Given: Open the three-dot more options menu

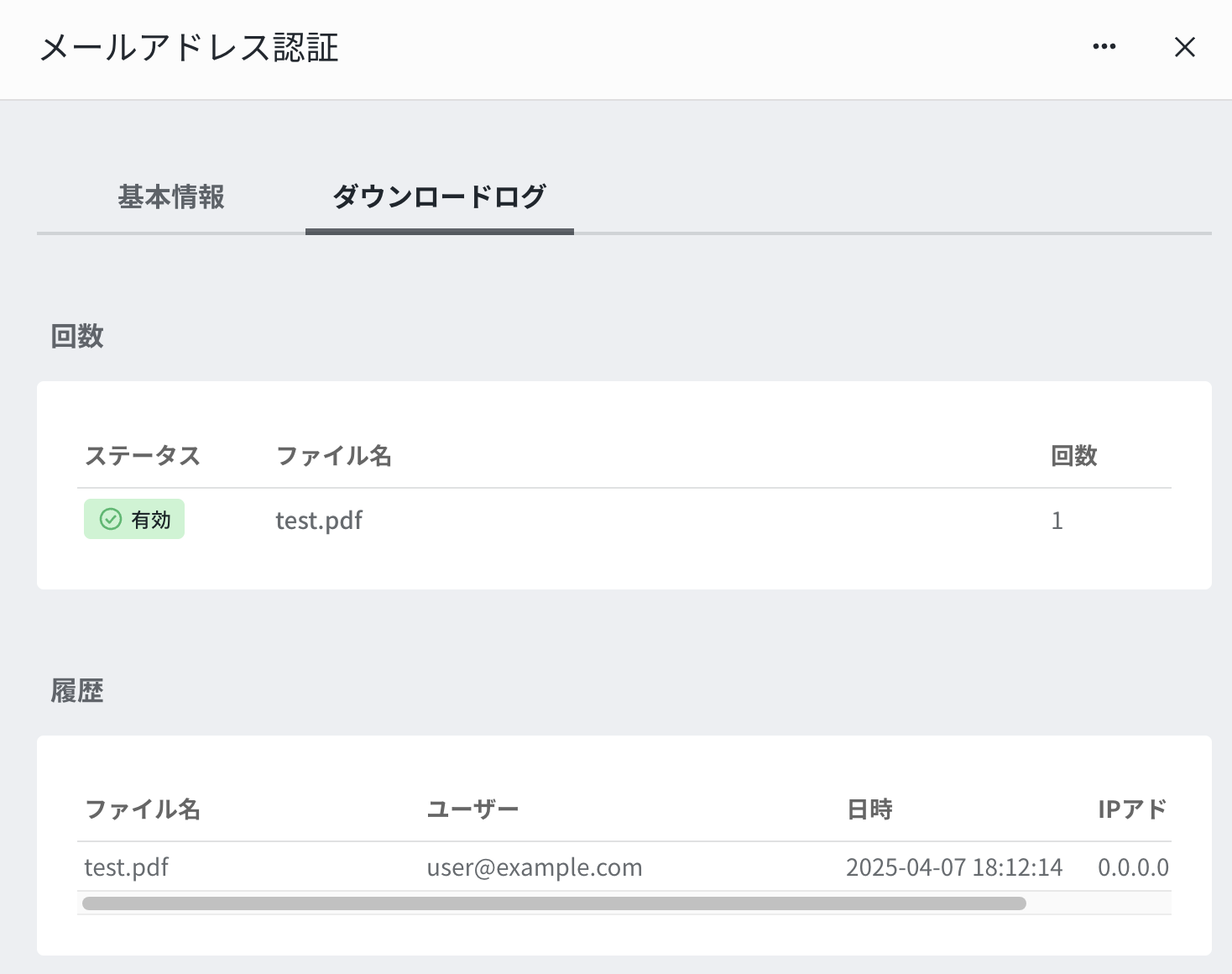Looking at the screenshot, I should click(1104, 47).
